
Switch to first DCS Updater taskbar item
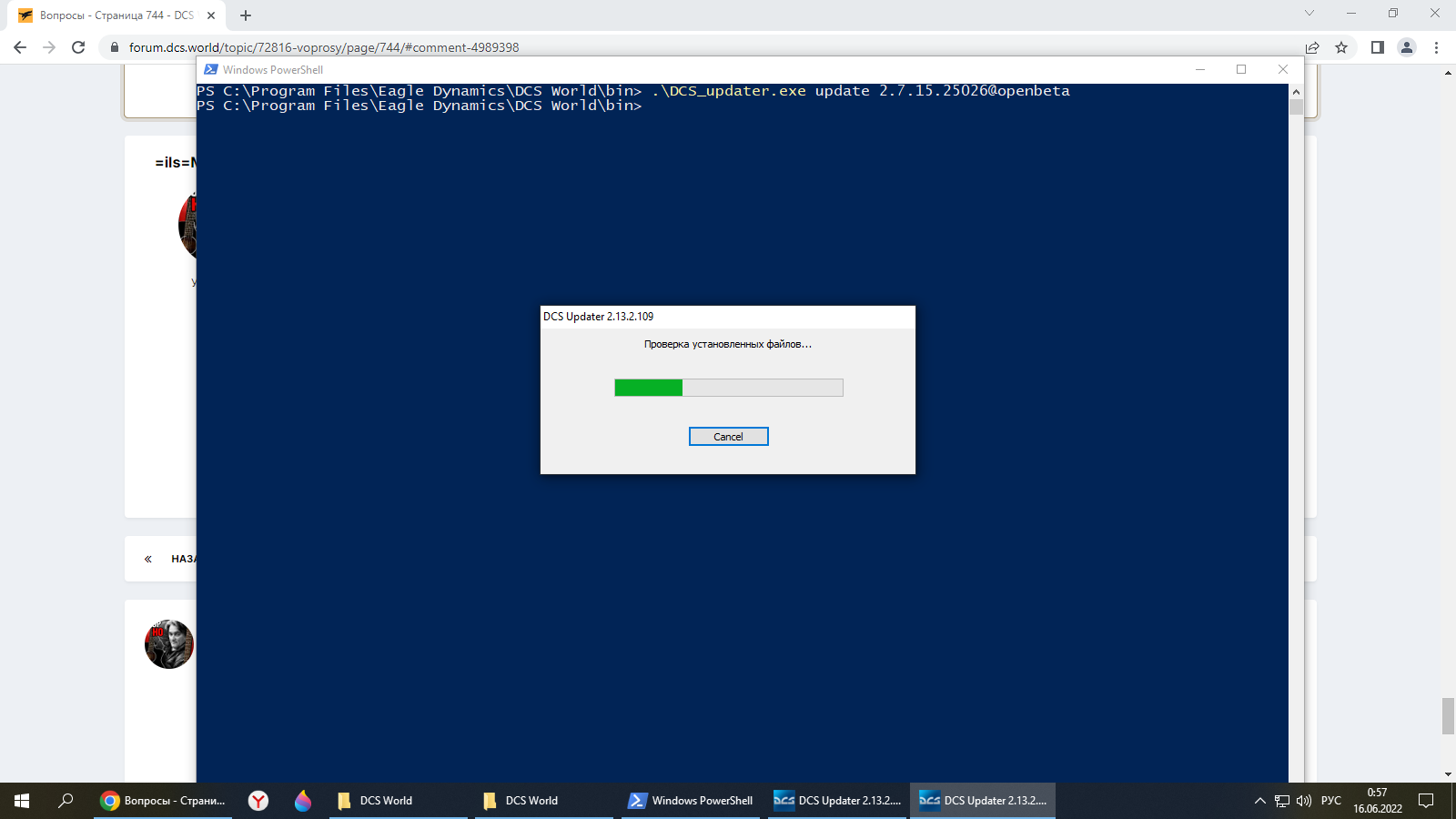point(837,801)
